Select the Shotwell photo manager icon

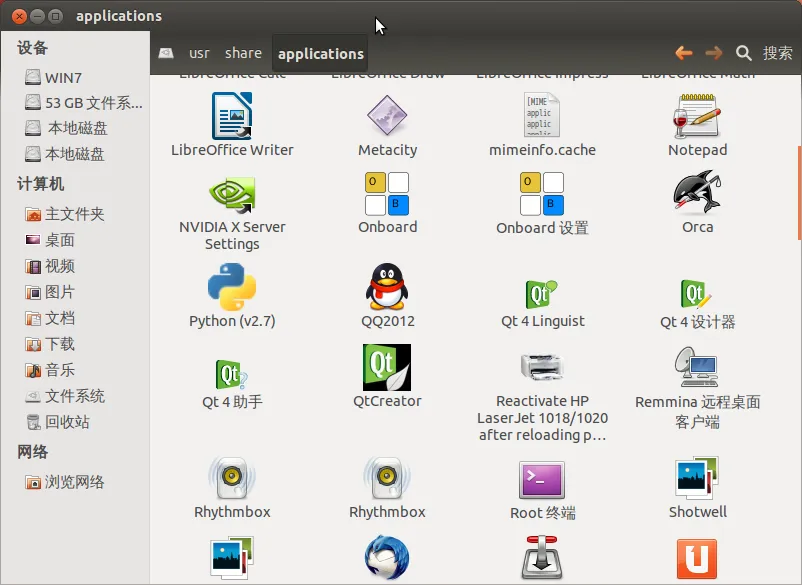coord(697,478)
